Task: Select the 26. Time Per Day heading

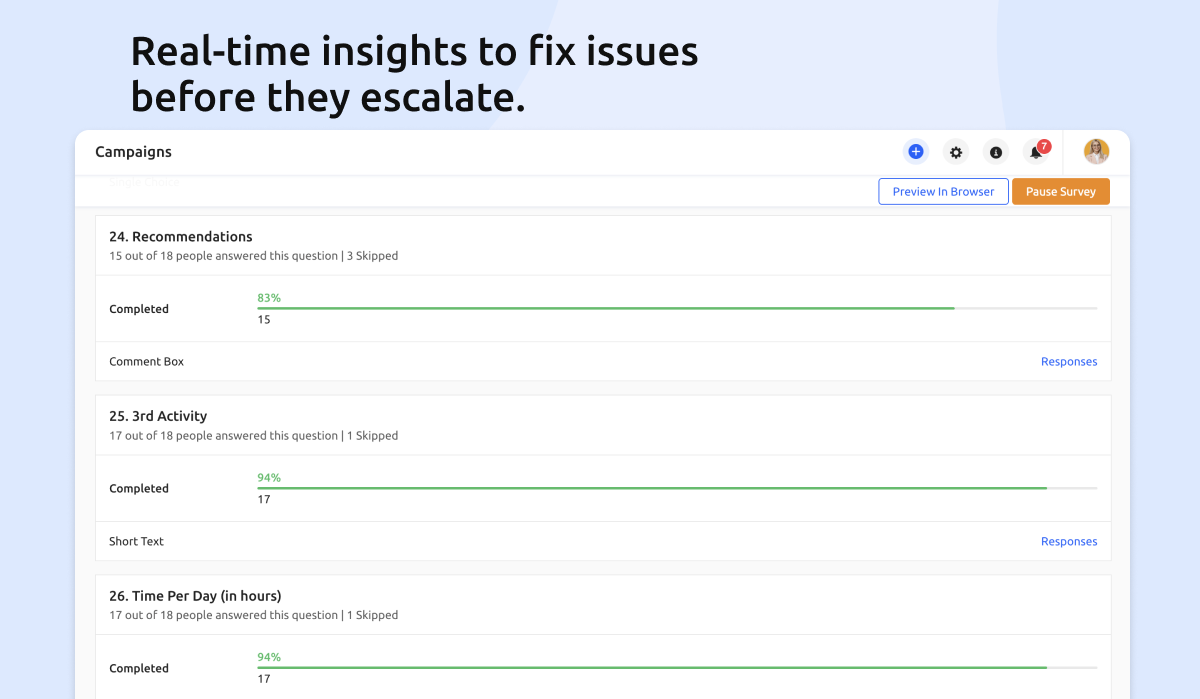Action: pyautogui.click(x=195, y=596)
